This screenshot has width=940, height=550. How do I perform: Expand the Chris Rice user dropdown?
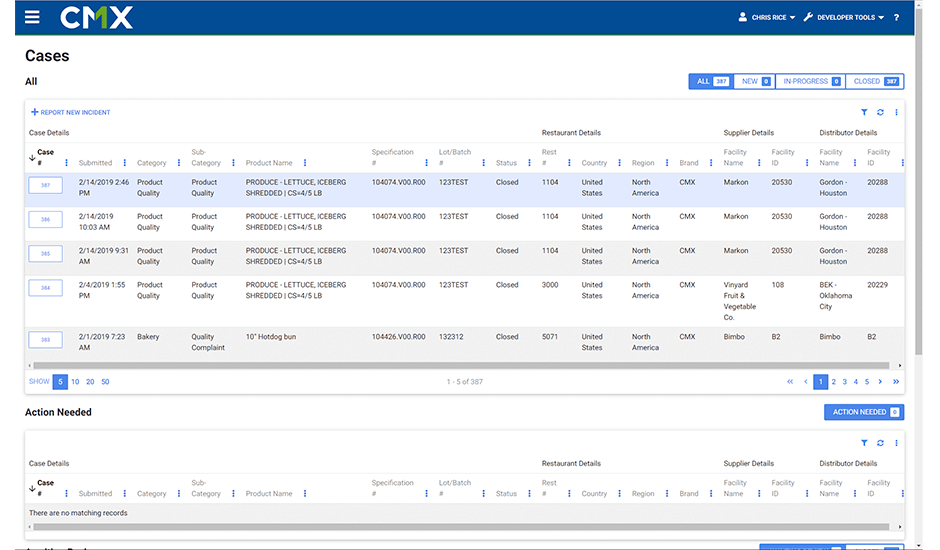[x=767, y=18]
